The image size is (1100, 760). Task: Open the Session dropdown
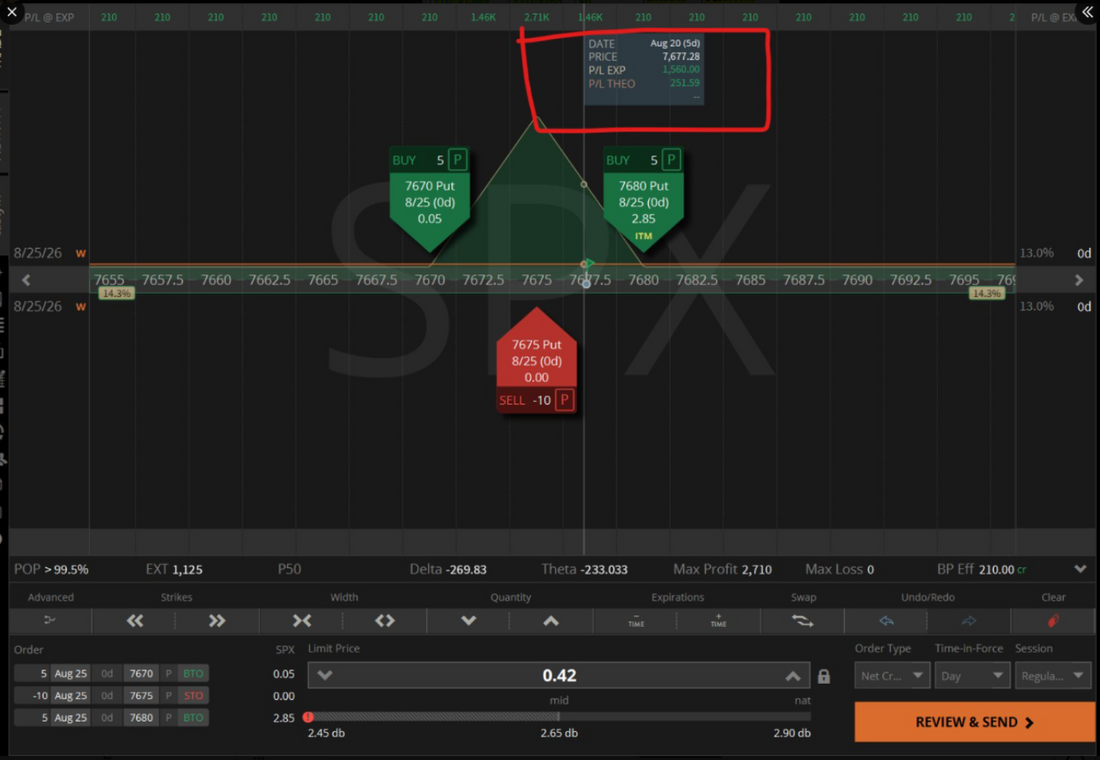click(x=1052, y=675)
